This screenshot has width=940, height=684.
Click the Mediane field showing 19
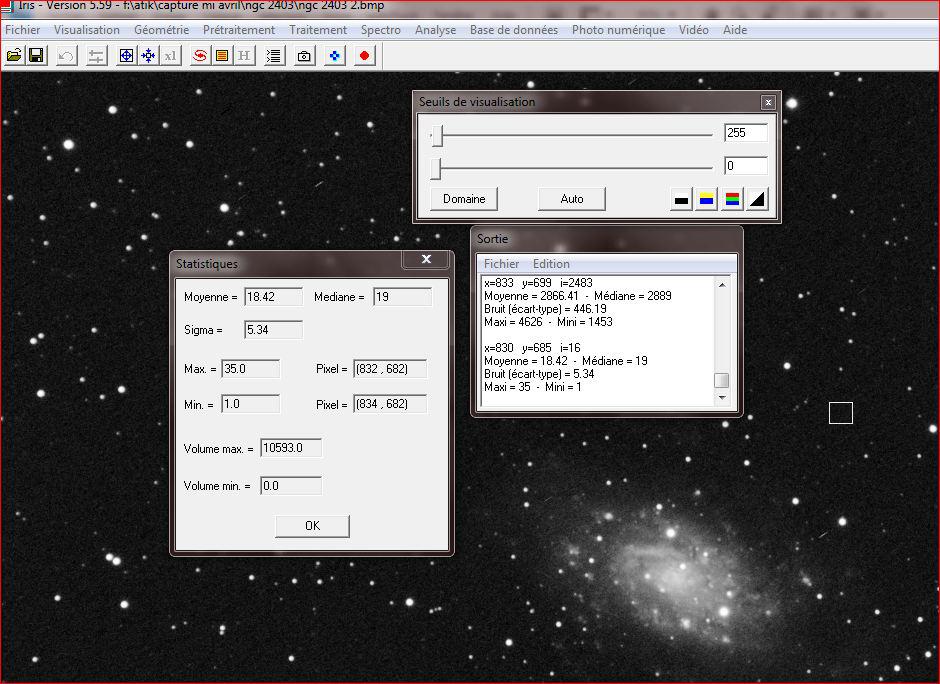pos(402,297)
